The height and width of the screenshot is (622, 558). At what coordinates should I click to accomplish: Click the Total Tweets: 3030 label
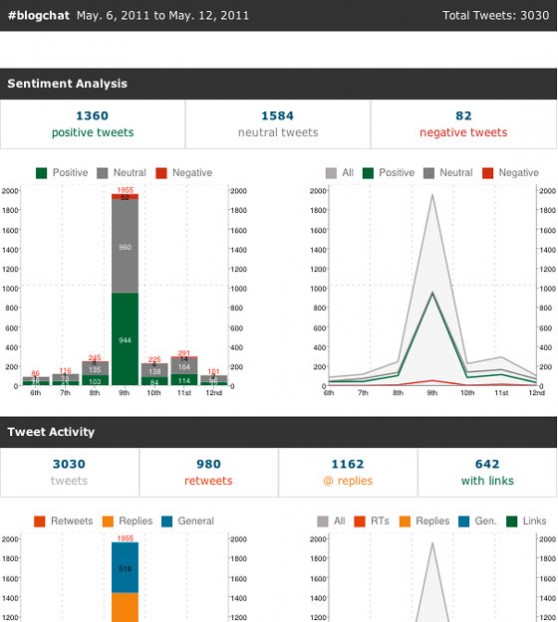[x=496, y=15]
